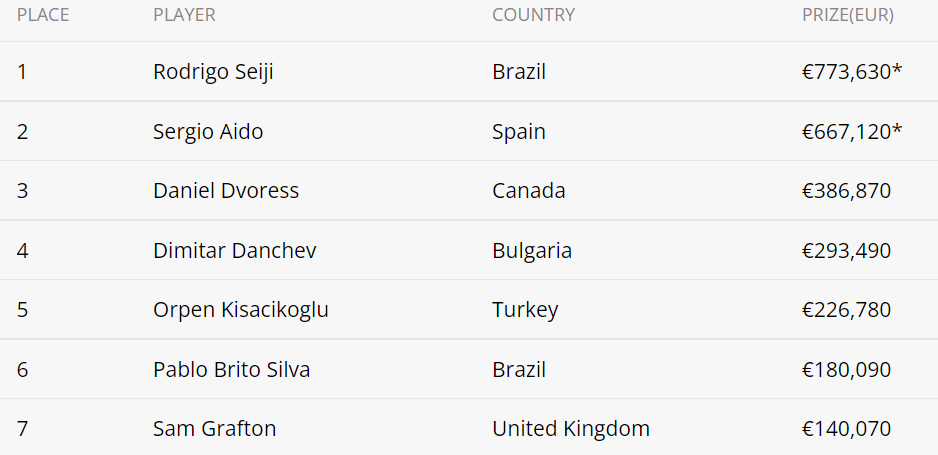Click the €773,630* prize amount
The width and height of the screenshot is (938, 455).
pyautogui.click(x=852, y=72)
